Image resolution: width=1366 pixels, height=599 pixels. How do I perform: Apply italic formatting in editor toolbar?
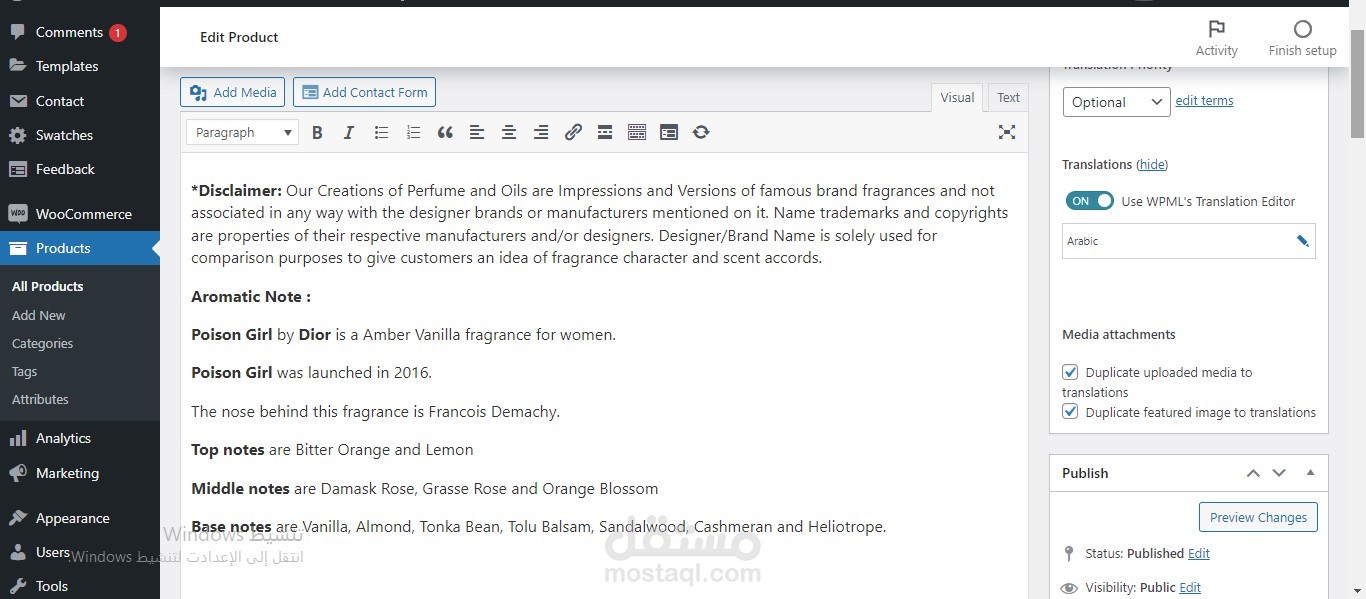[x=349, y=132]
